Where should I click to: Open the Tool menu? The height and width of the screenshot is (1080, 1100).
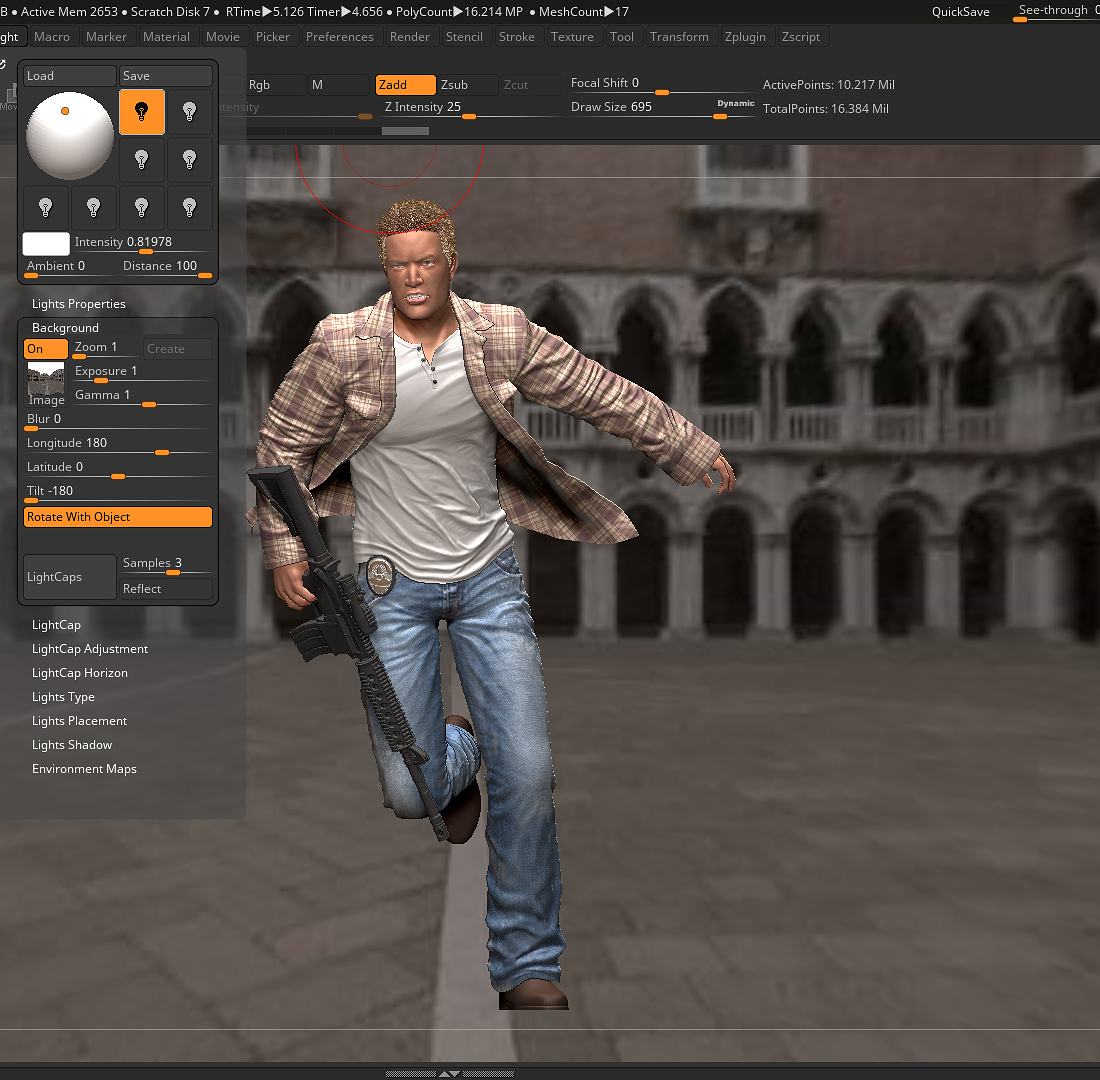622,36
